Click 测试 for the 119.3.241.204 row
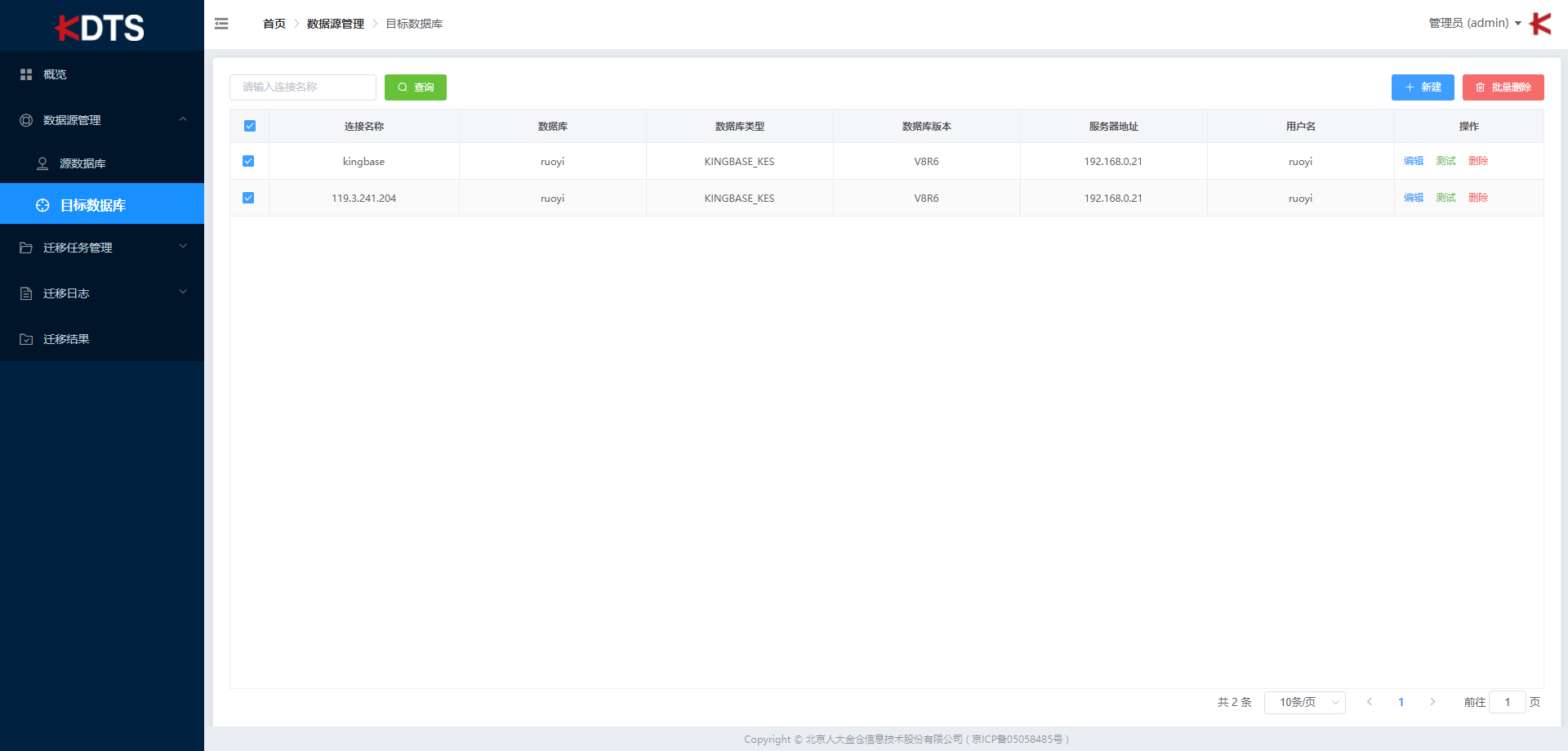The image size is (1568, 751). tap(1446, 198)
